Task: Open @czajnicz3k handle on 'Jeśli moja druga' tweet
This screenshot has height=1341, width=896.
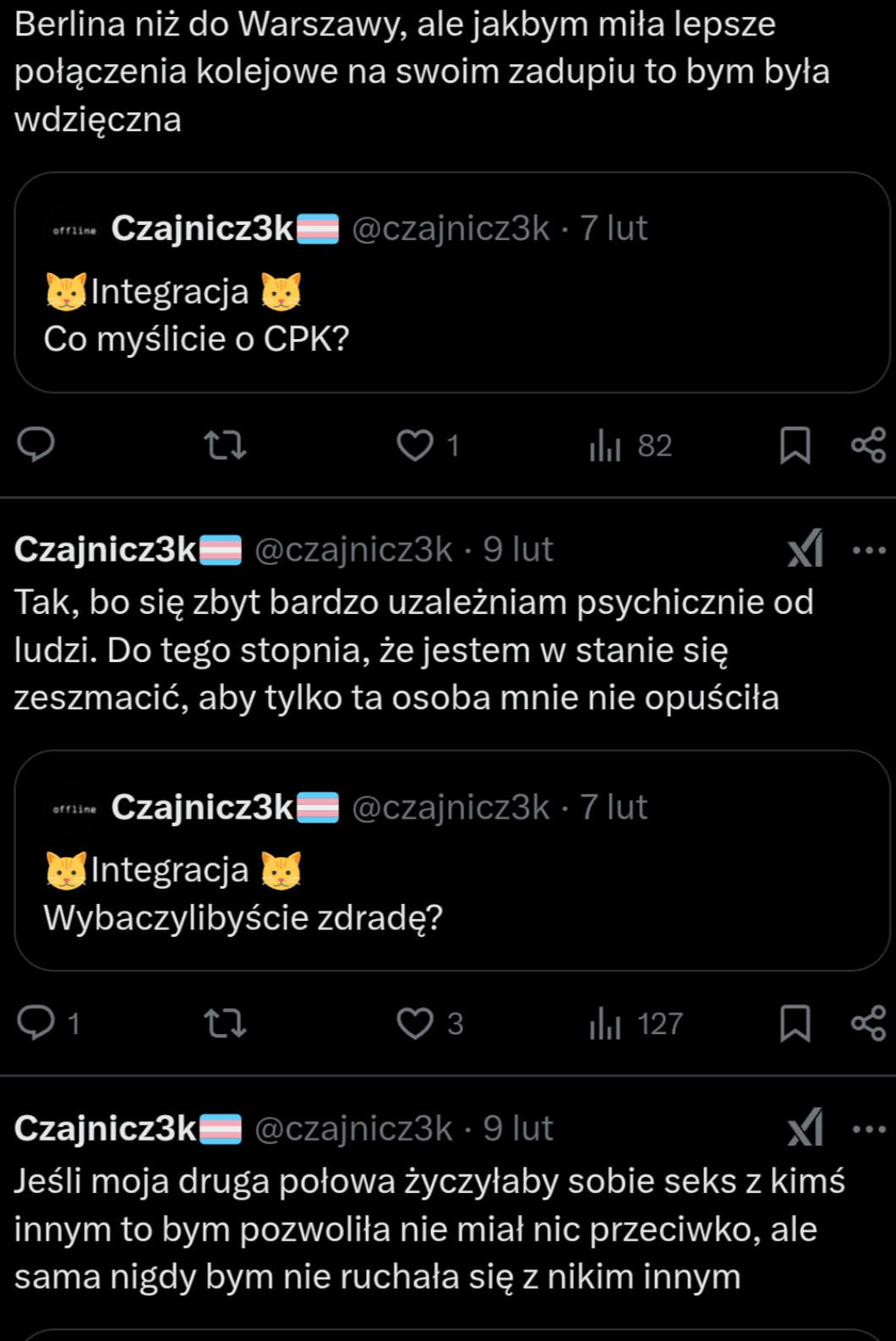Action: pyautogui.click(x=353, y=1129)
